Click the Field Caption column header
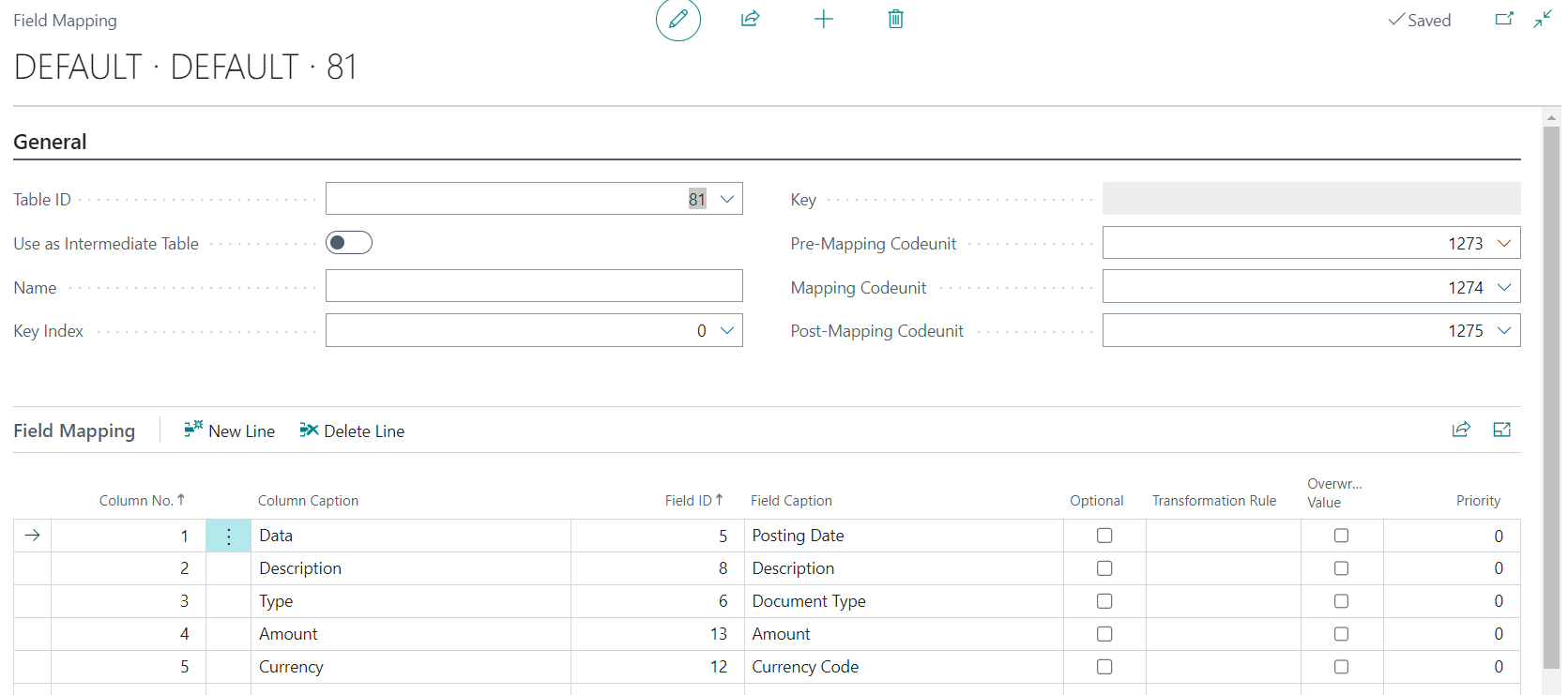Screen dimensions: 1568x695 791,501
